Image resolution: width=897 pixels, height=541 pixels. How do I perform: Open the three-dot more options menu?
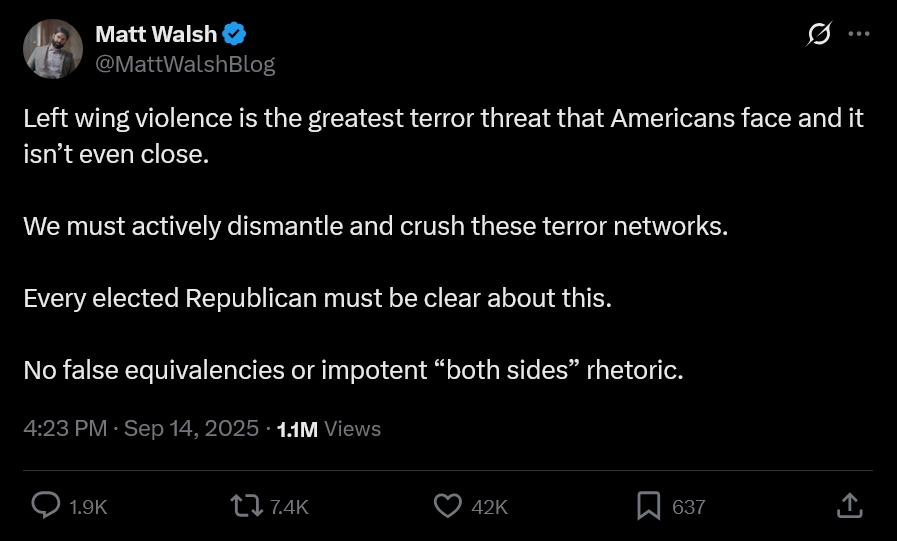click(858, 34)
